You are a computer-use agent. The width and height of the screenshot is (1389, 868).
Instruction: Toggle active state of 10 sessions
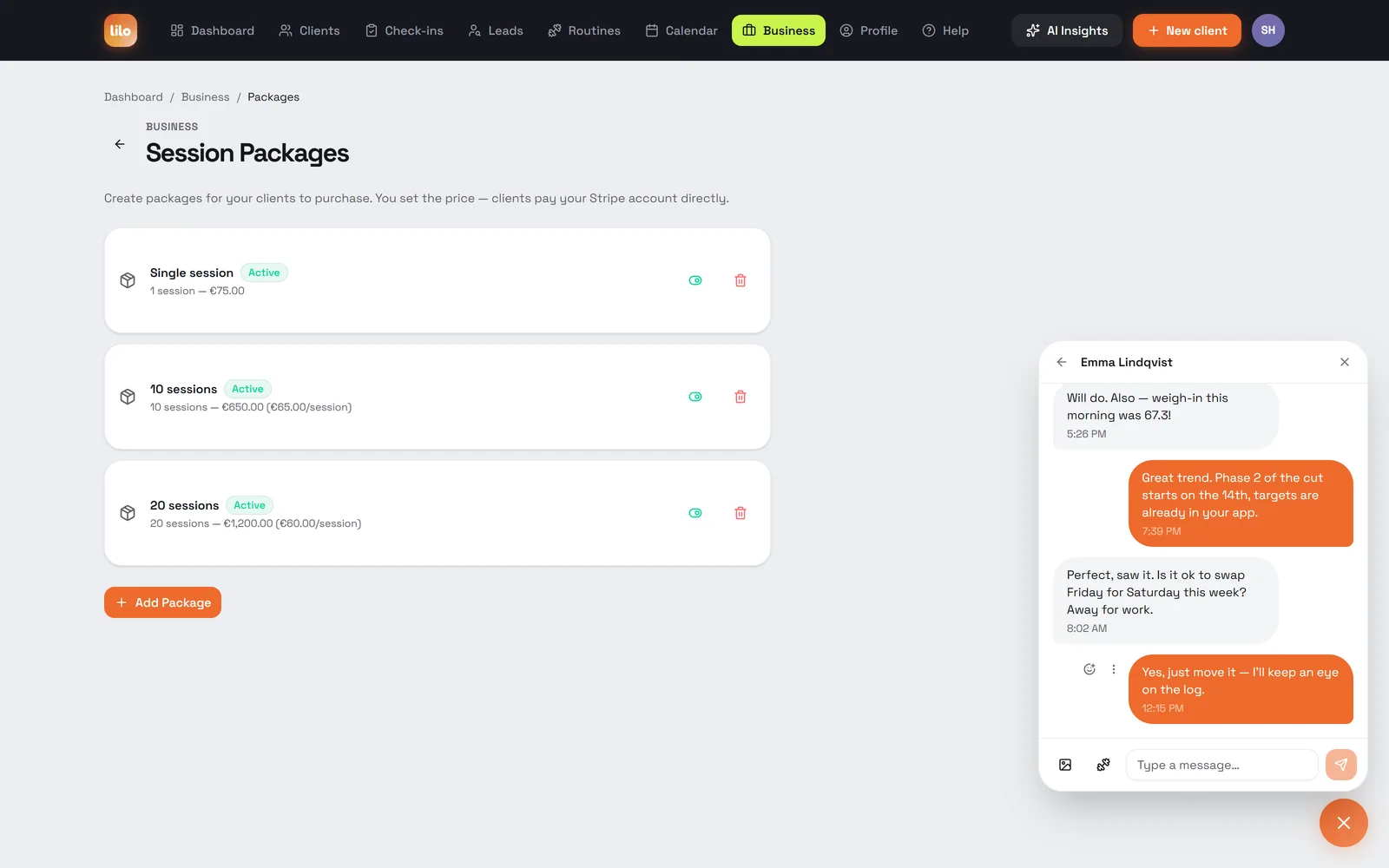[x=695, y=397]
